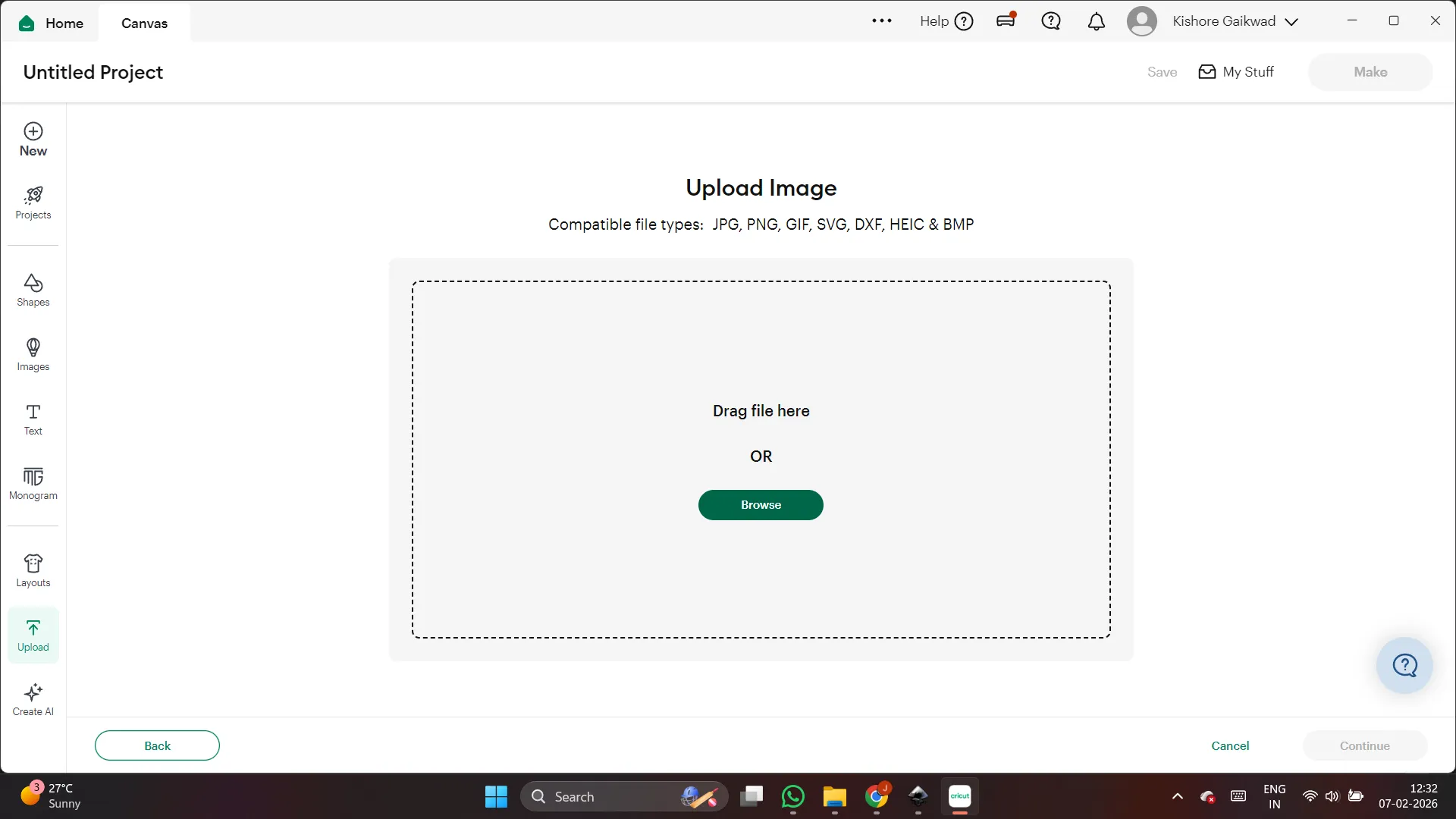Open My Stuff
Image resolution: width=1456 pixels, height=819 pixels.
(x=1236, y=72)
